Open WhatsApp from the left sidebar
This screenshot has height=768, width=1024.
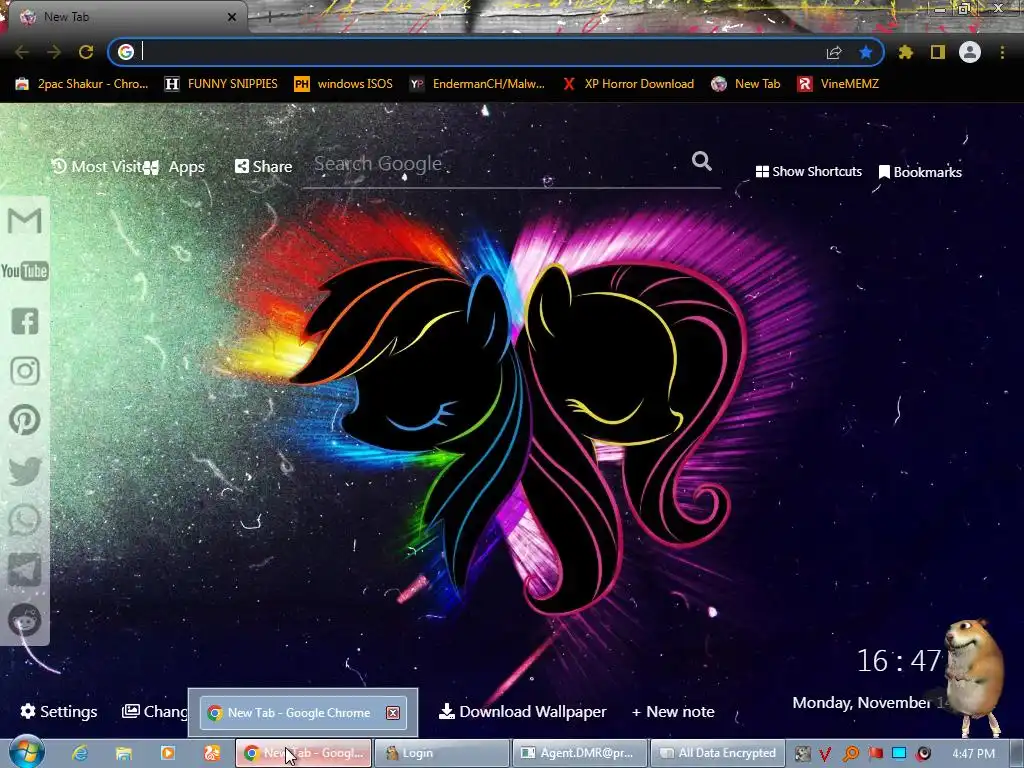pyautogui.click(x=25, y=520)
